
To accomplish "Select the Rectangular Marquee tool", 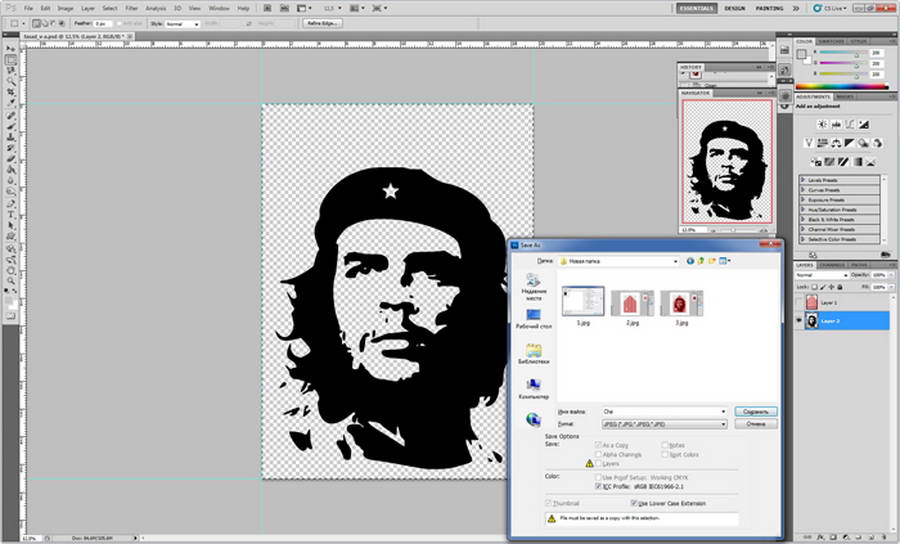I will 11,60.
